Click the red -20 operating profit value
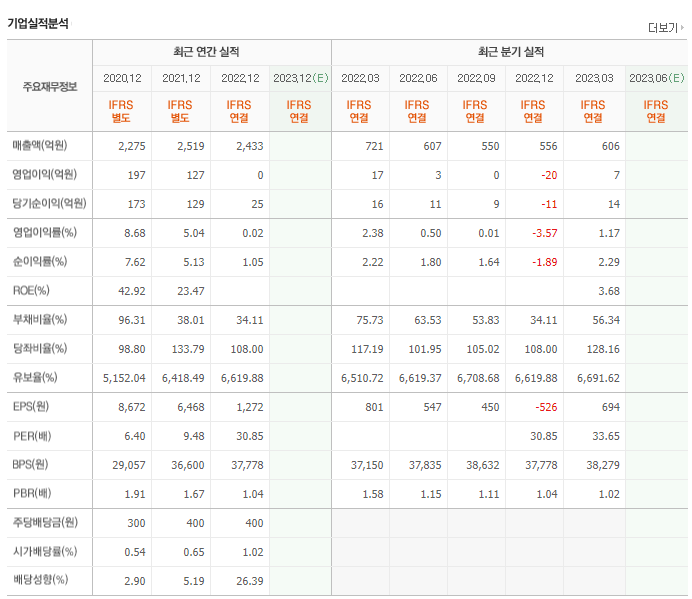Viewport: 692px width, 599px height. pos(549,175)
